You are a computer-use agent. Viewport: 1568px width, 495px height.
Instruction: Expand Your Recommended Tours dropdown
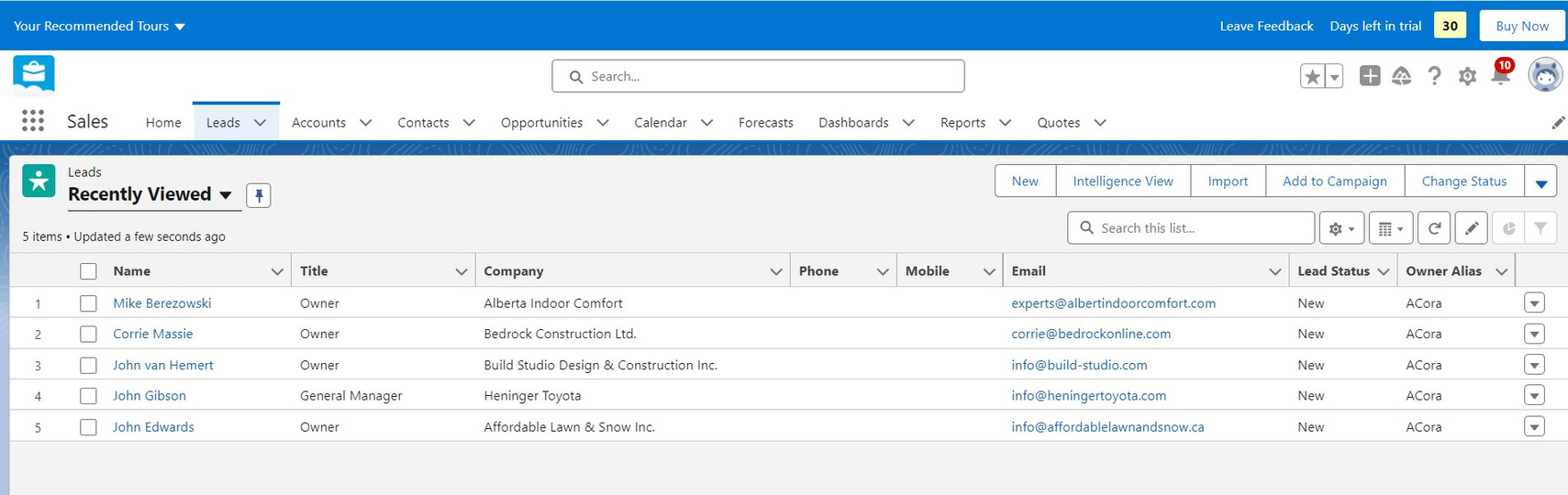click(x=99, y=26)
